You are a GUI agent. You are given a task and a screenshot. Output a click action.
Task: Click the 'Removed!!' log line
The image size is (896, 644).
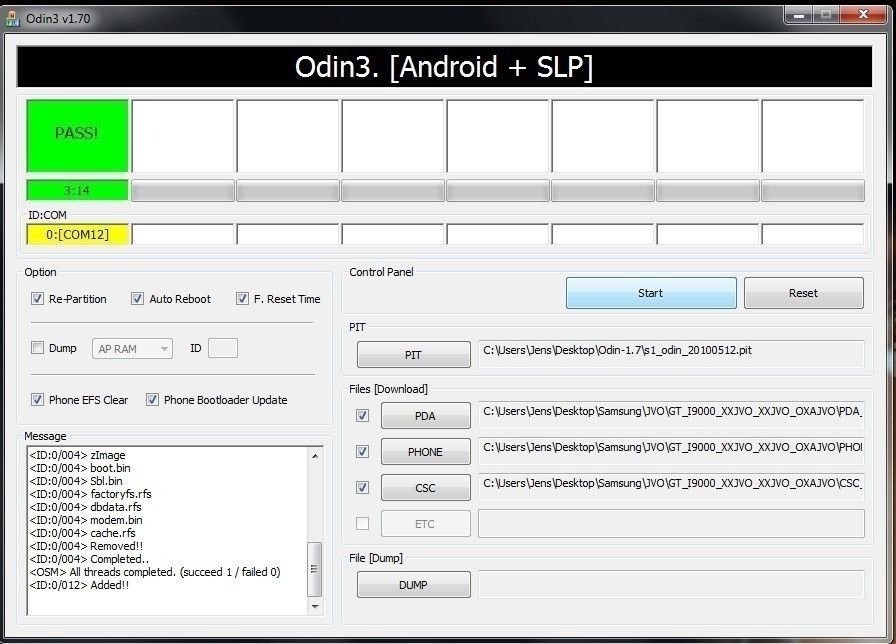(86, 546)
